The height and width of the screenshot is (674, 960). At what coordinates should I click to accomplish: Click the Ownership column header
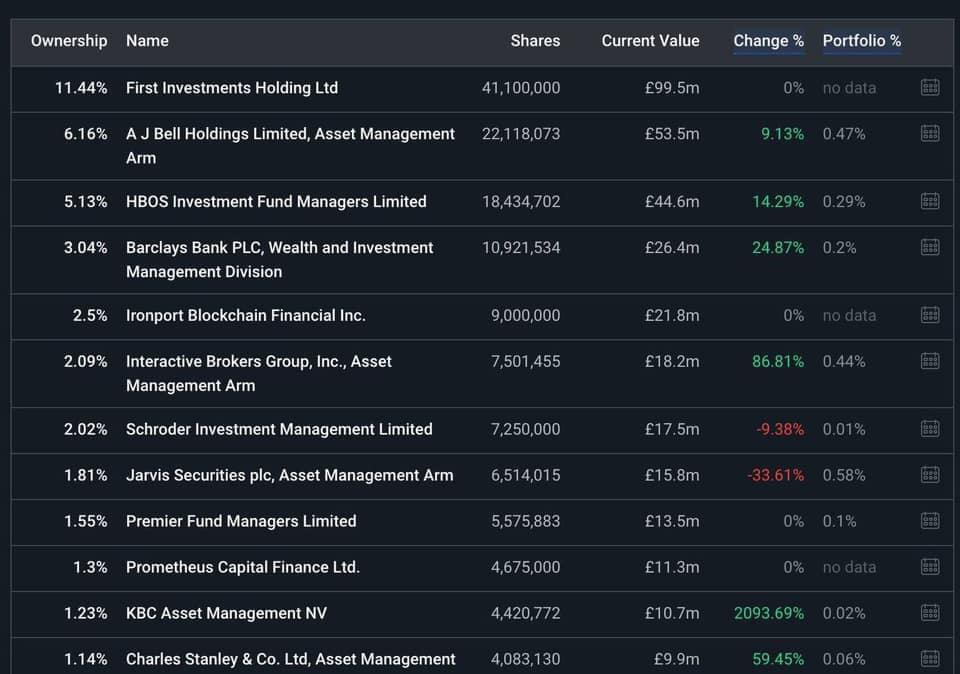pyautogui.click(x=68, y=41)
